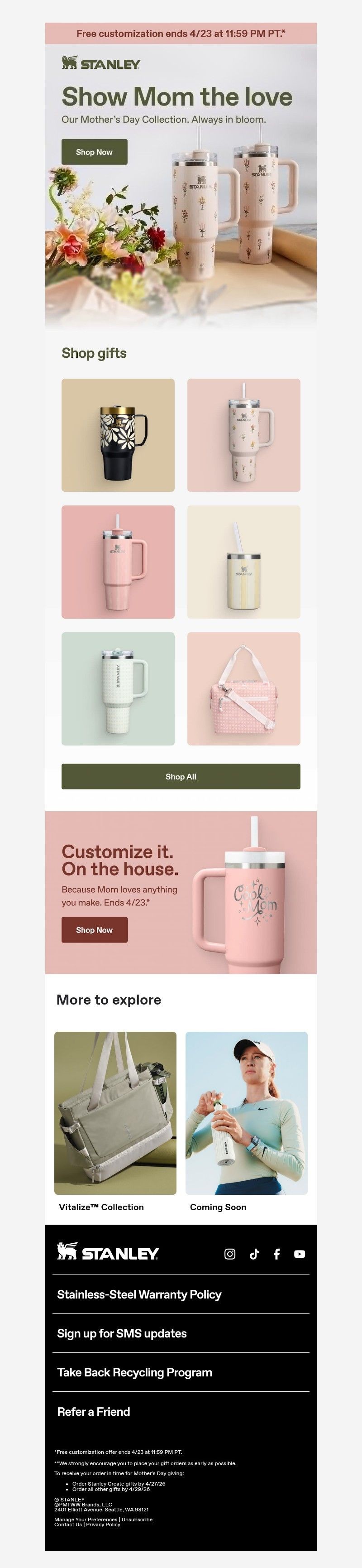Screen dimensions: 362x1568
Task: Click the Stanley logo in header
Action: (x=101, y=63)
